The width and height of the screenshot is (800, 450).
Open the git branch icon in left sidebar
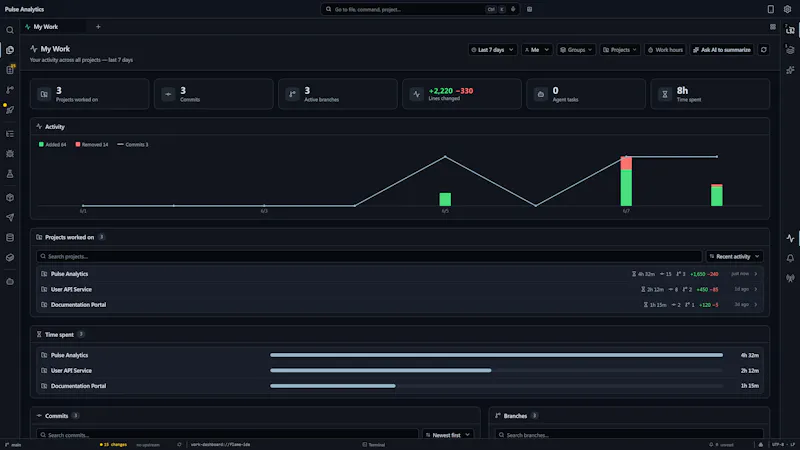(10, 90)
